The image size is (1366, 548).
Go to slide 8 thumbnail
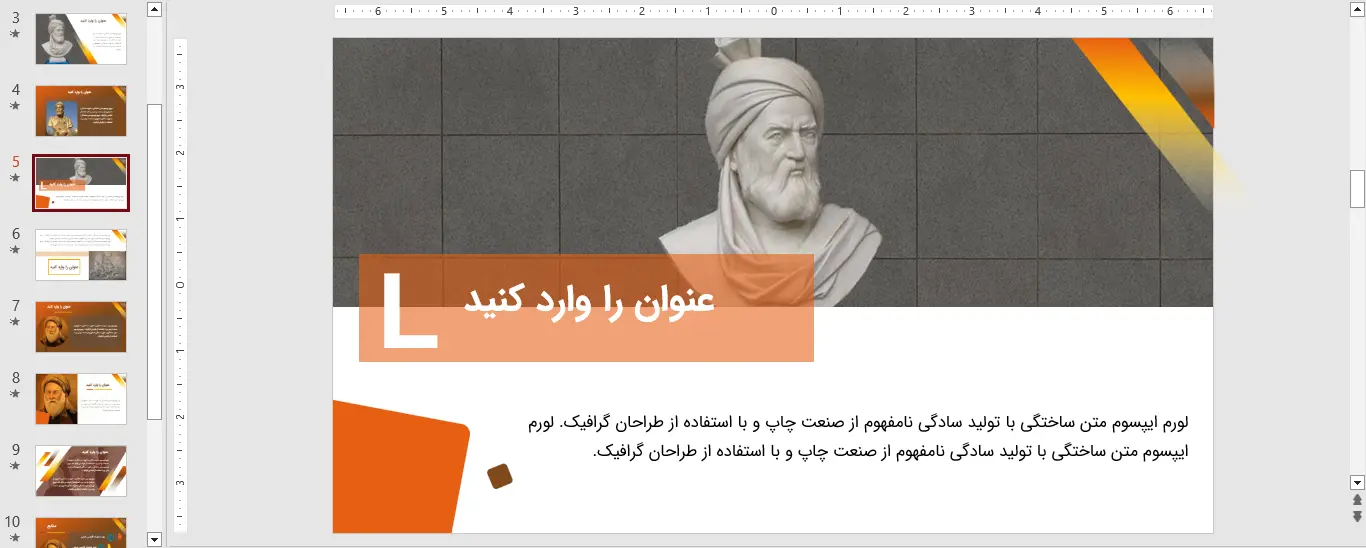pyautogui.click(x=81, y=399)
